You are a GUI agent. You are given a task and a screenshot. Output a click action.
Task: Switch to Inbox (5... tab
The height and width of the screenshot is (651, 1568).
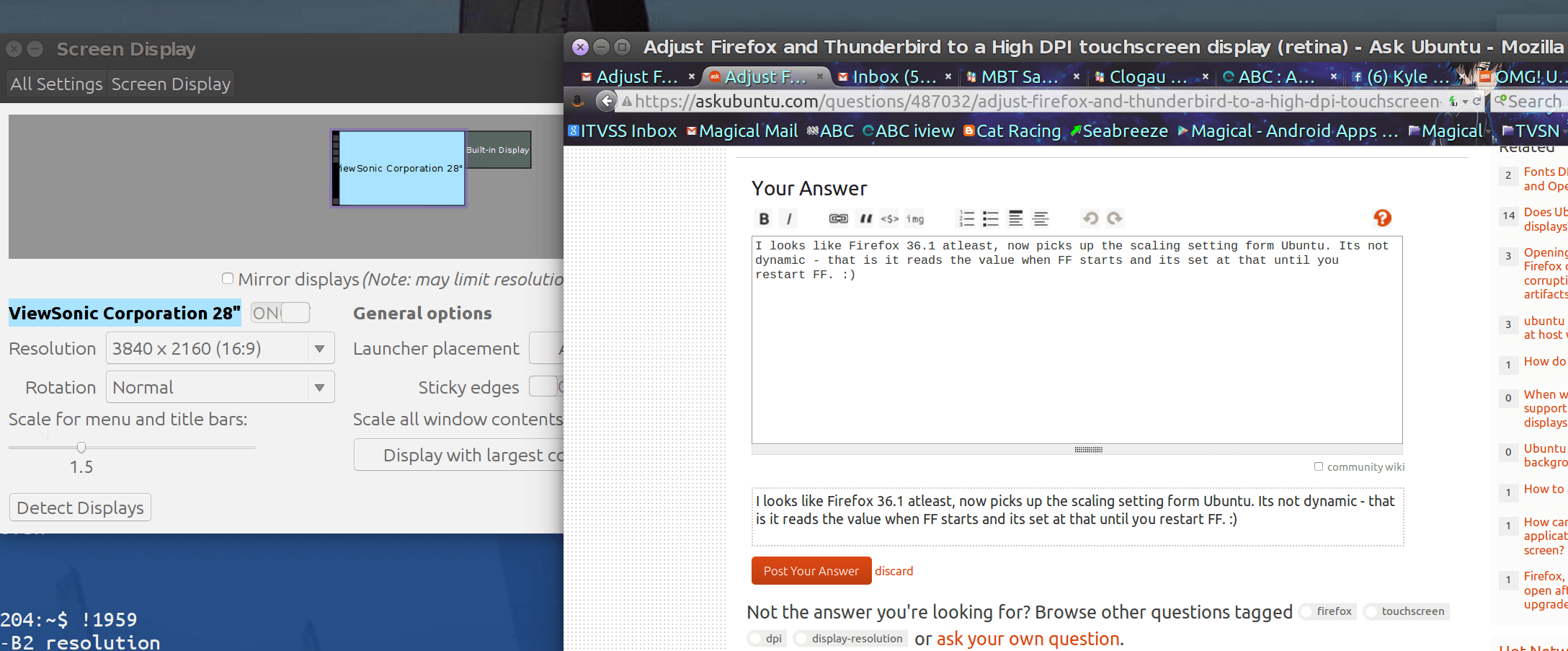894,76
